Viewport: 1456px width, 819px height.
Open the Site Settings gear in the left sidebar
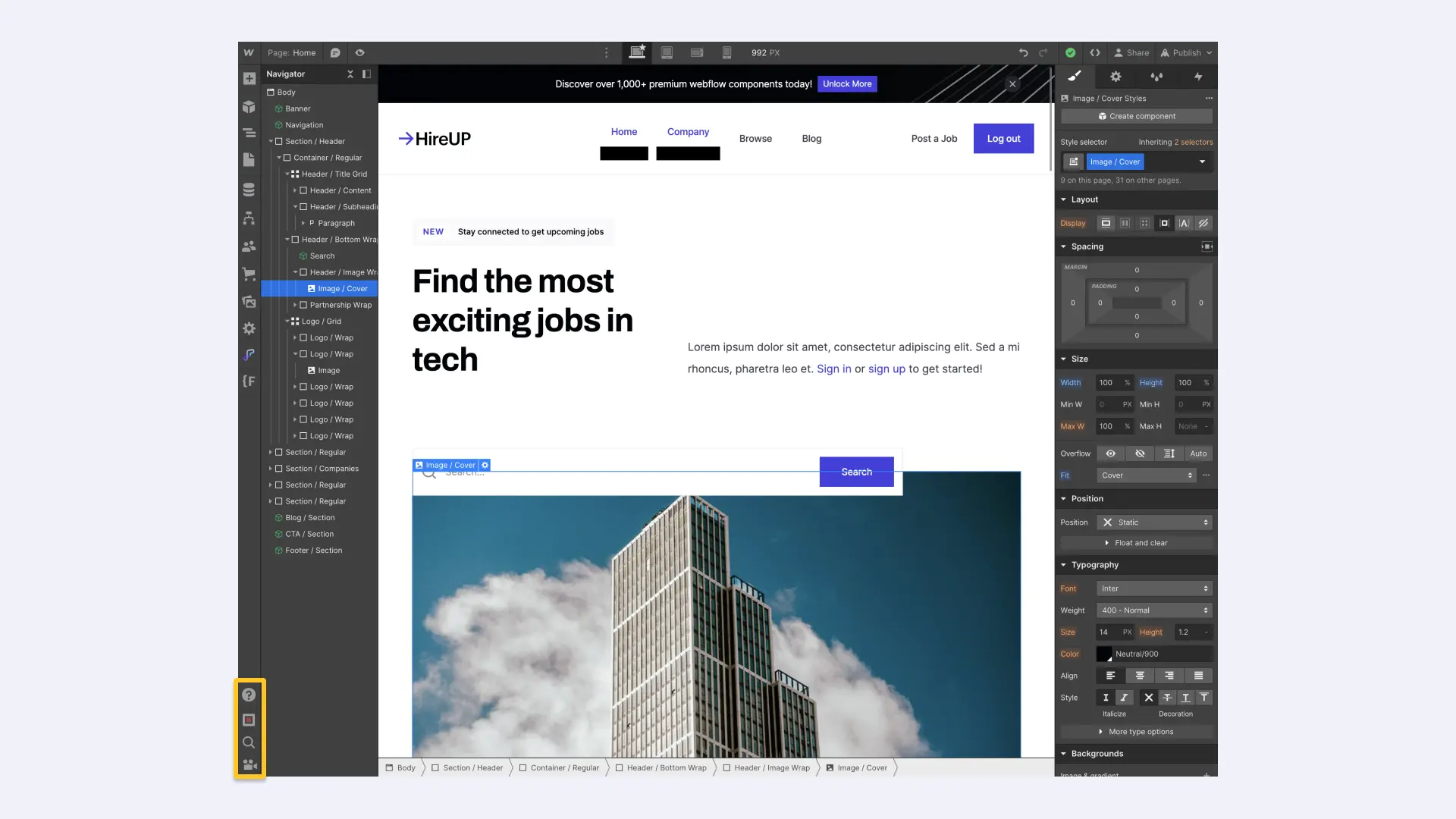tap(249, 328)
